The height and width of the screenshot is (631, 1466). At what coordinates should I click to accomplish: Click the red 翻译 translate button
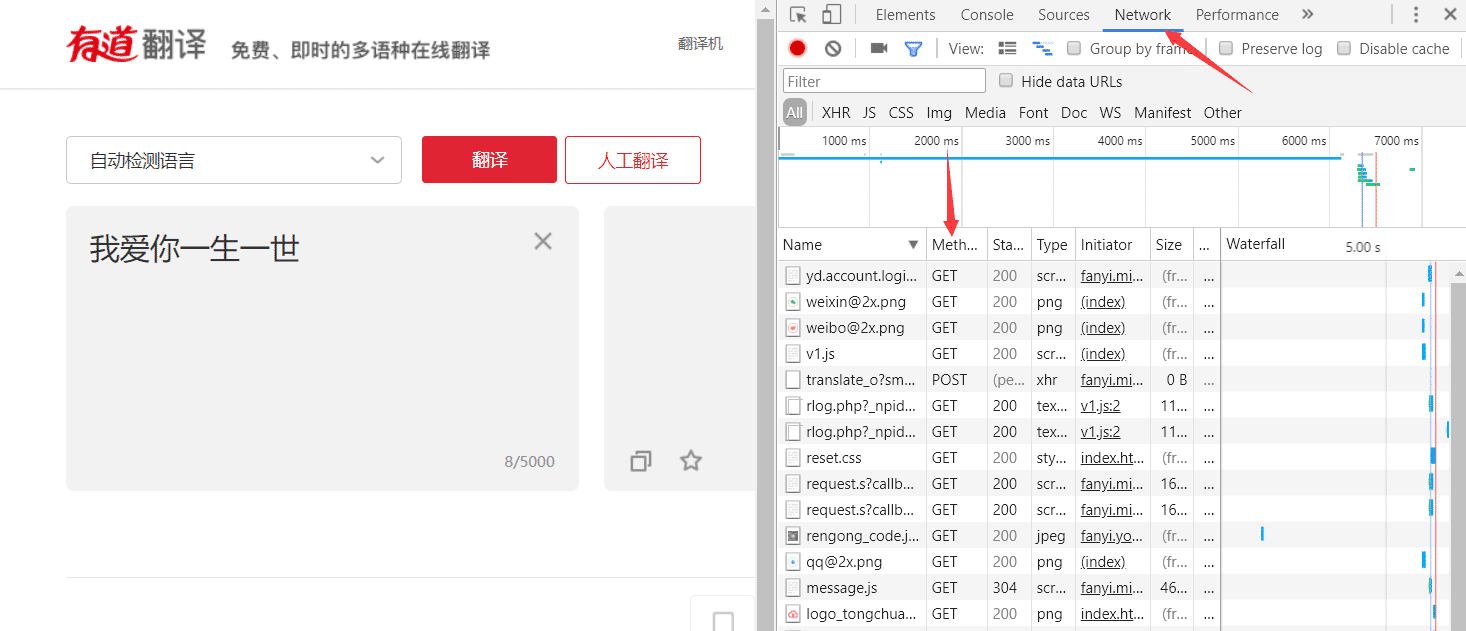[x=489, y=159]
